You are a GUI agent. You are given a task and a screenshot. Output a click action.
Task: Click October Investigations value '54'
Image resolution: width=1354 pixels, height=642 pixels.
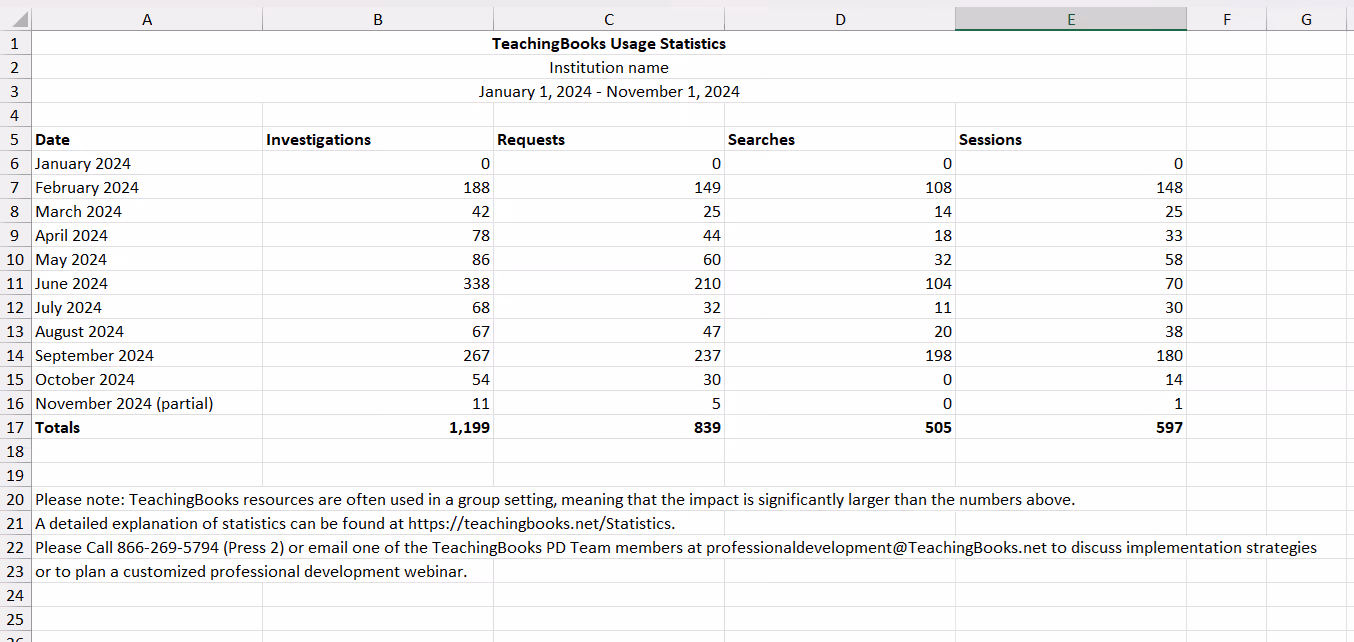[378, 380]
